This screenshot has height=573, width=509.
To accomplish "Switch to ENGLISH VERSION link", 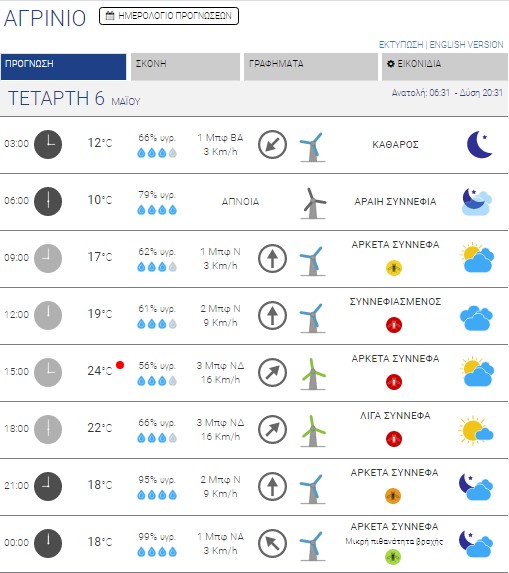I will coord(466,45).
